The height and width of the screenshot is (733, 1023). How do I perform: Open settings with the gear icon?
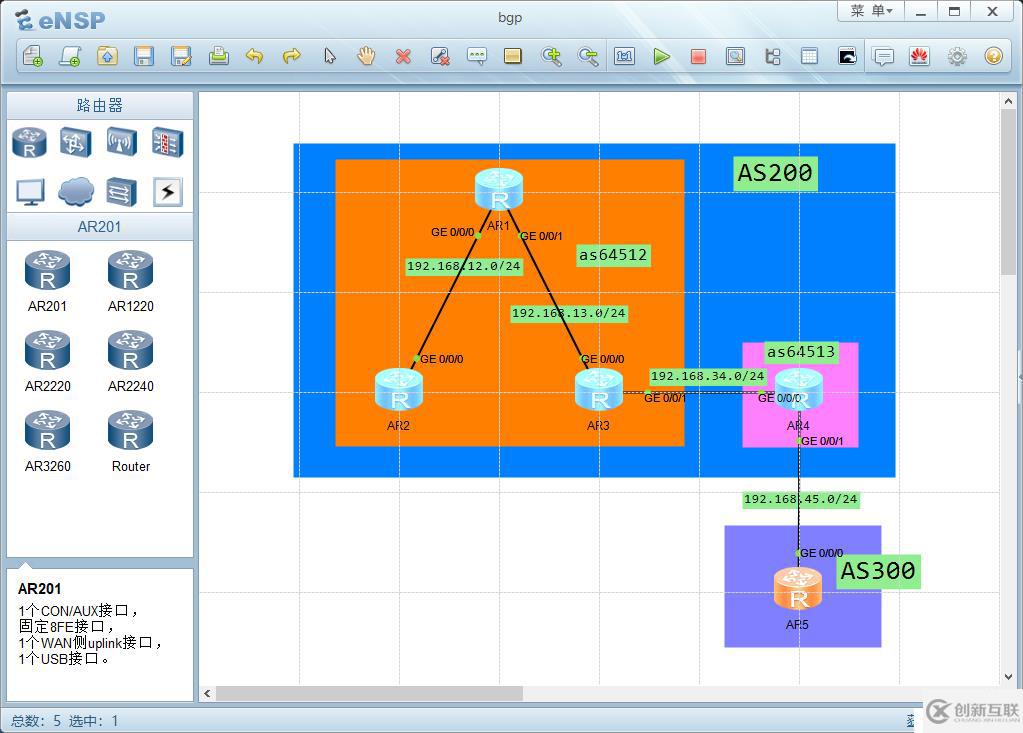957,57
